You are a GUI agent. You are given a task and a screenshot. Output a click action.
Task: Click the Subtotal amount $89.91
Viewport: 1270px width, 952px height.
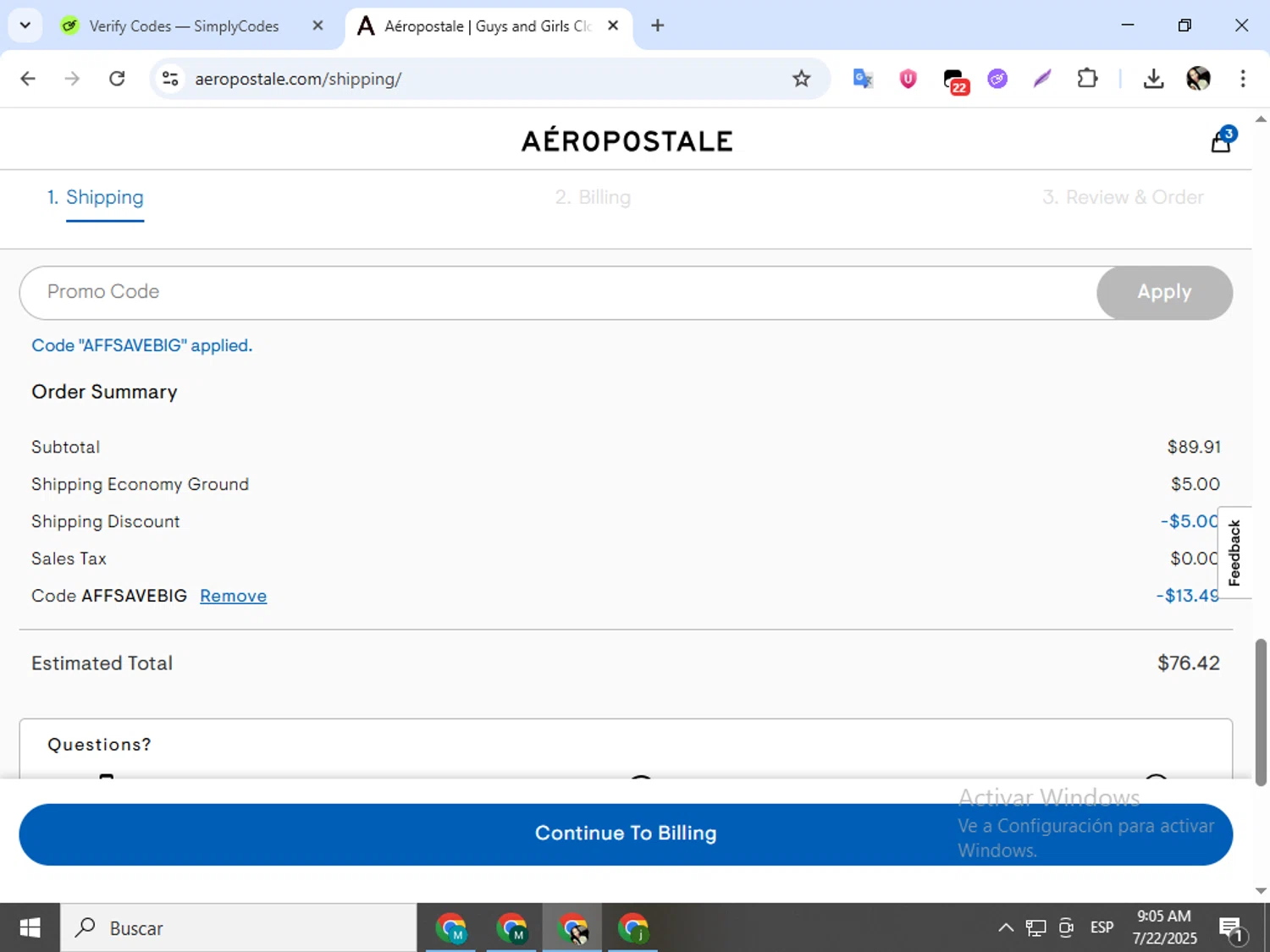point(1194,447)
